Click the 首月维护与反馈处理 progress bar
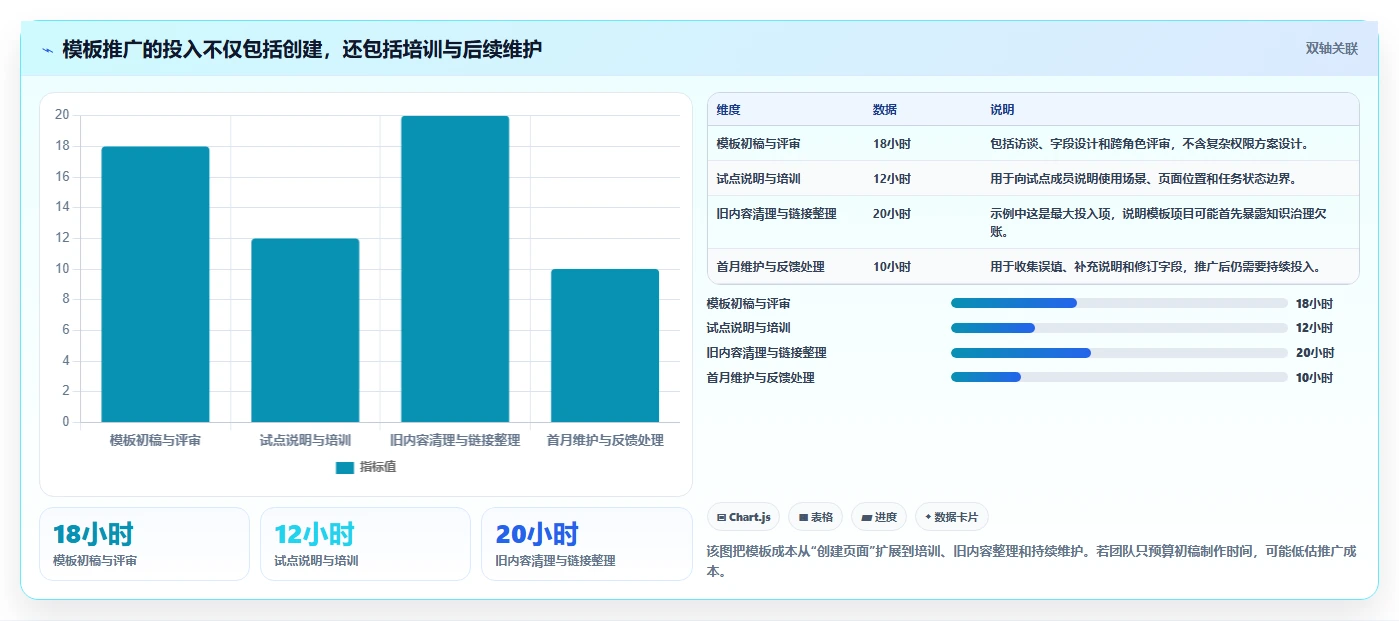This screenshot has height=621, width=1399. [1119, 377]
